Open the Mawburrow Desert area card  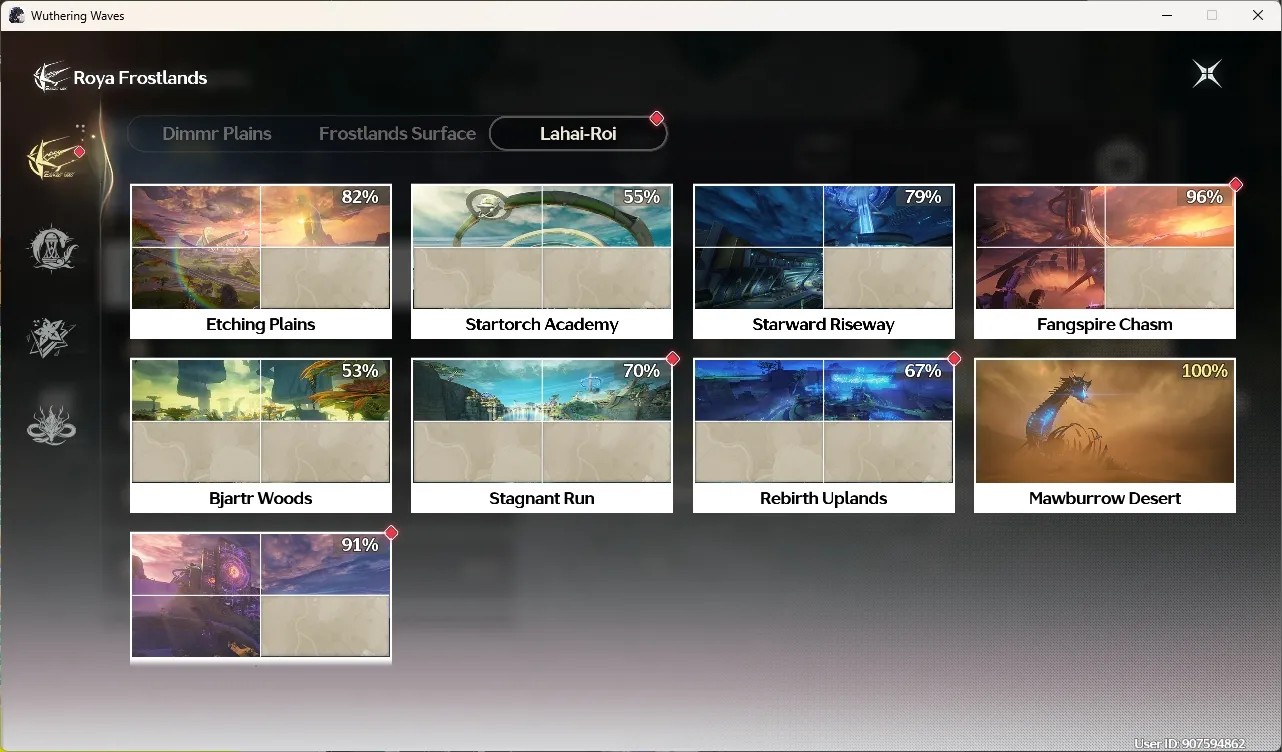click(1105, 436)
